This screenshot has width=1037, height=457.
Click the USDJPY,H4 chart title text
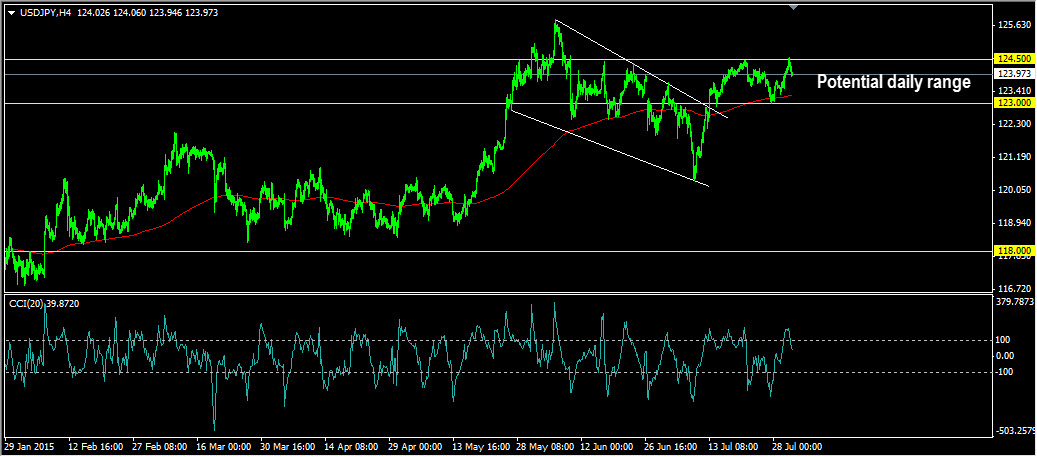click(x=45, y=13)
